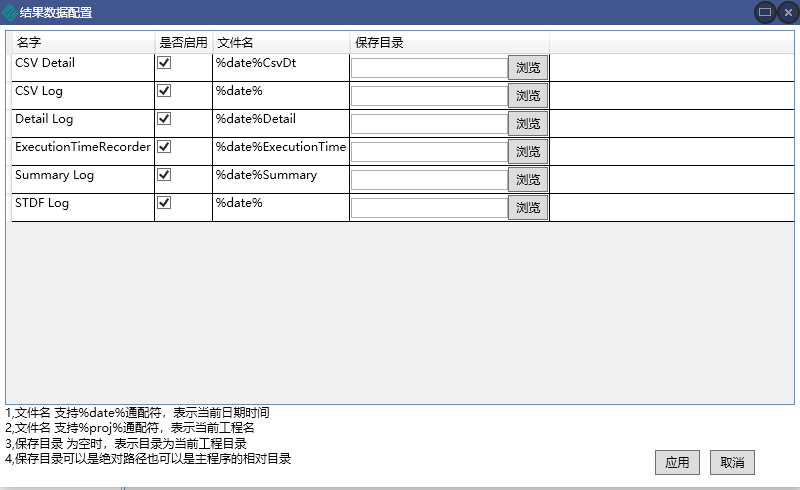This screenshot has width=800, height=490.
Task: Click the 保存目录 column header
Action: pos(449,42)
